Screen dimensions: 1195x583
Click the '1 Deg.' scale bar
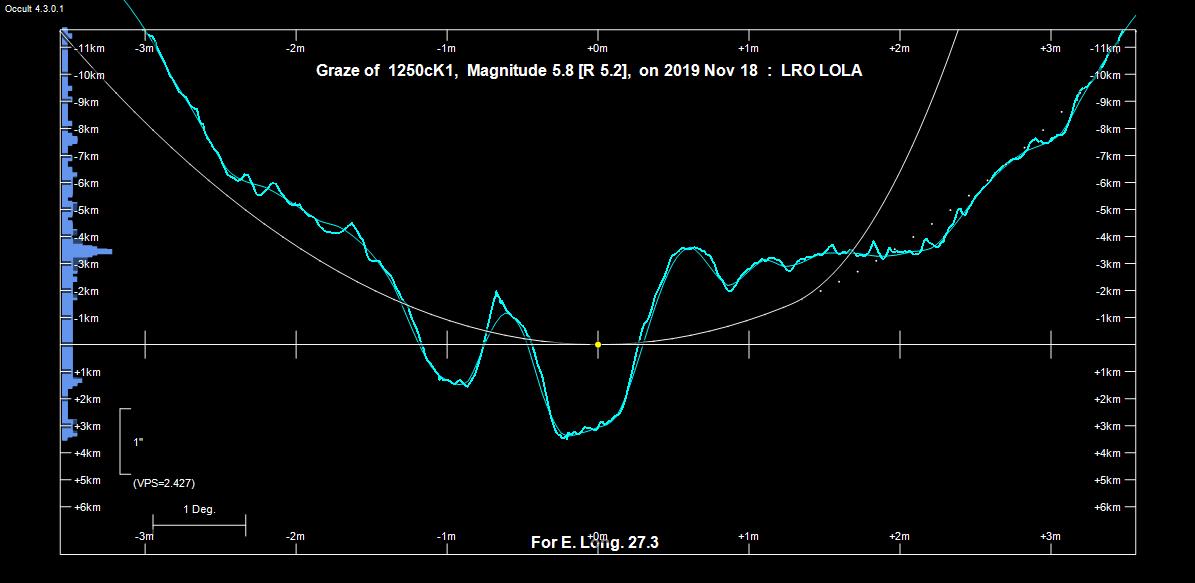[199, 523]
